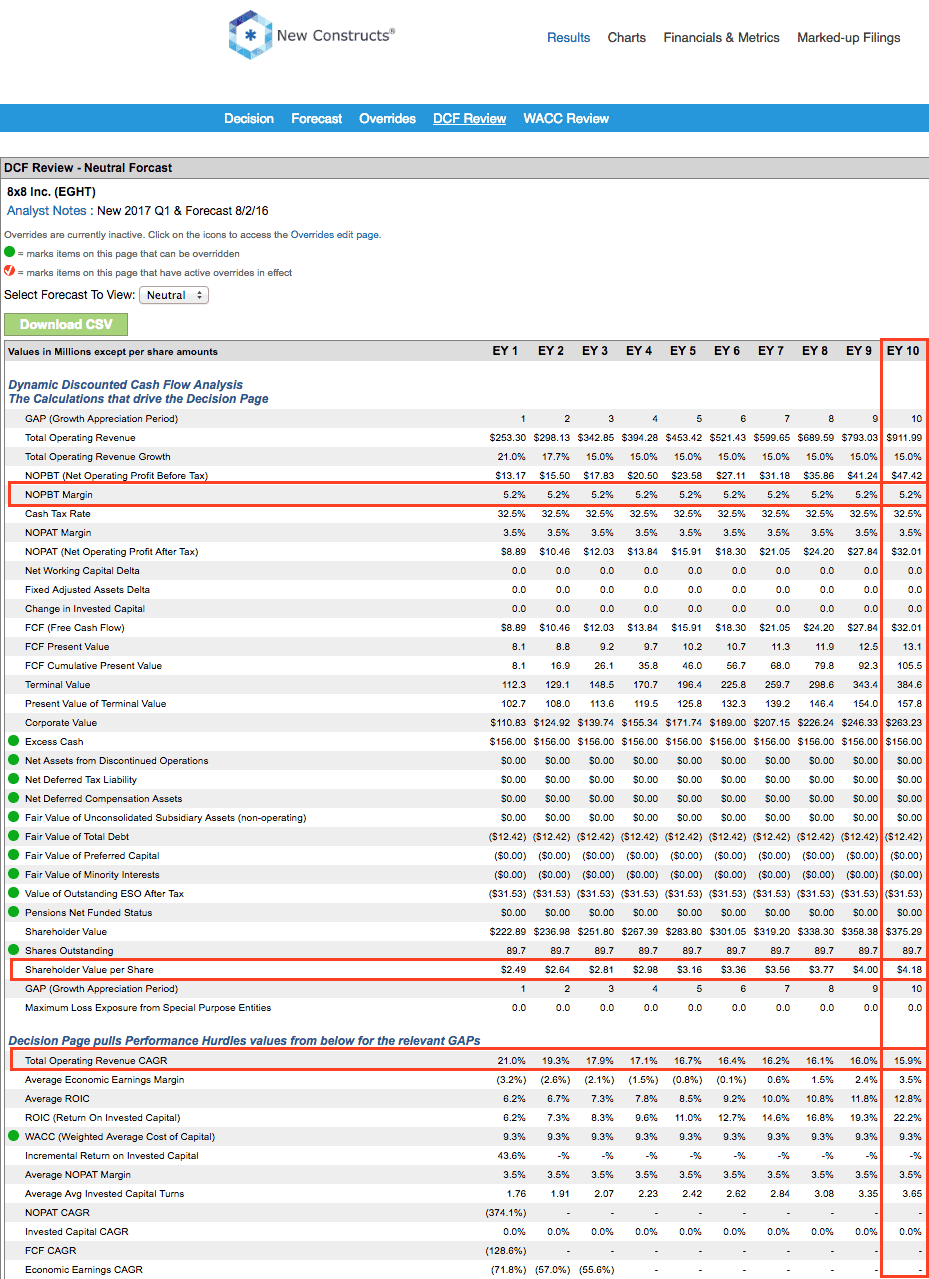929x1279 pixels.
Task: Switch to the Decision sub-tab
Action: click(x=249, y=118)
